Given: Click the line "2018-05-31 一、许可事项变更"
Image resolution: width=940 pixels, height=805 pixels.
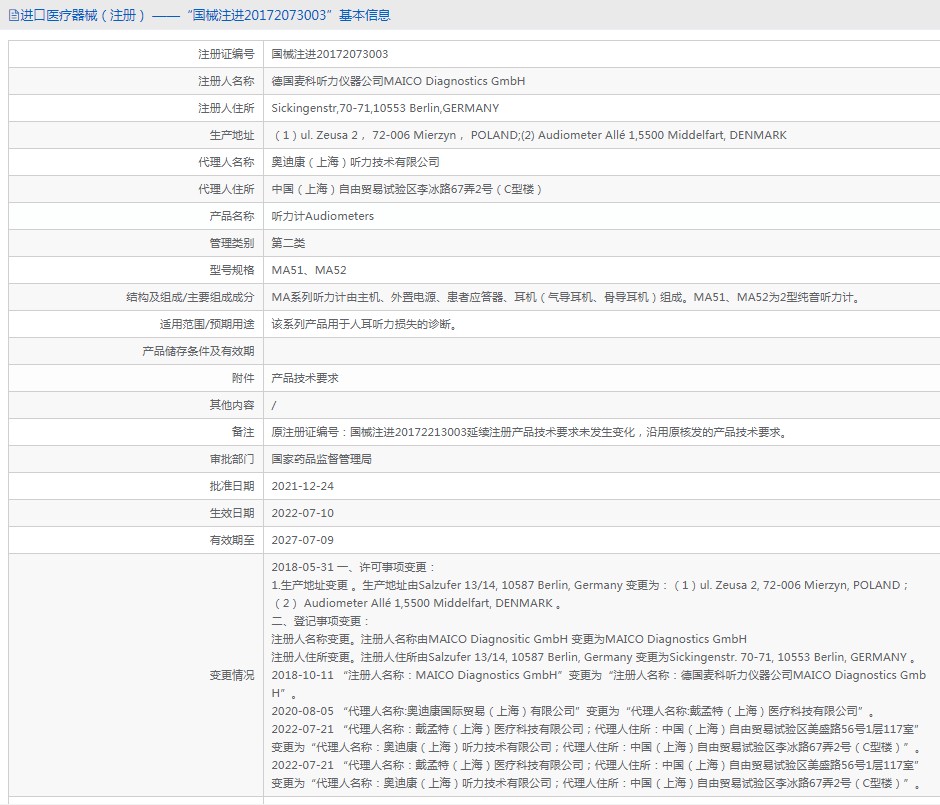Looking at the screenshot, I should pyautogui.click(x=354, y=567).
